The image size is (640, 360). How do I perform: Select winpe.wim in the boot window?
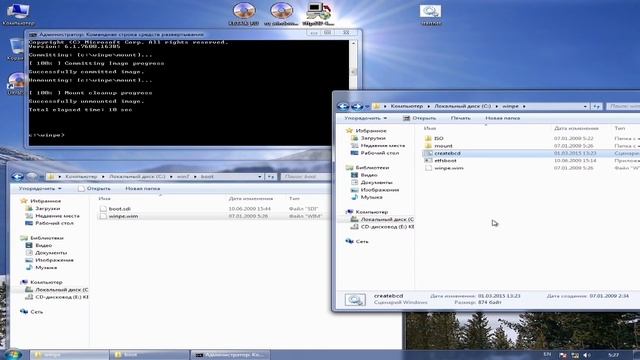point(123,216)
